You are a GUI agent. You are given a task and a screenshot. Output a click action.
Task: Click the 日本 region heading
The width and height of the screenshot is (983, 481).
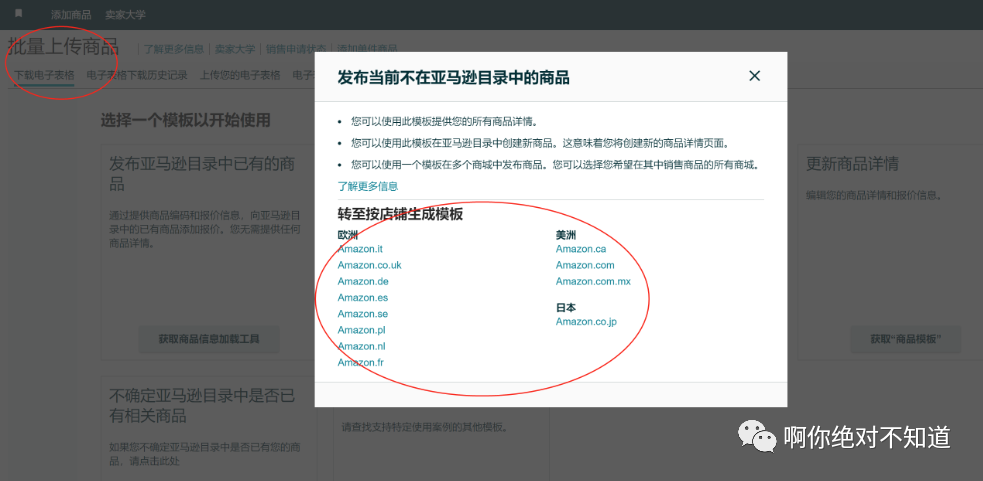coord(565,308)
